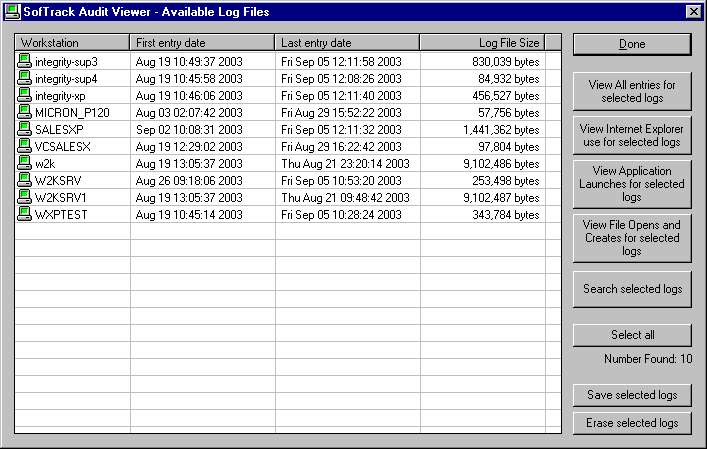
Task: Sort by Last entry date column header
Action: click(347, 43)
